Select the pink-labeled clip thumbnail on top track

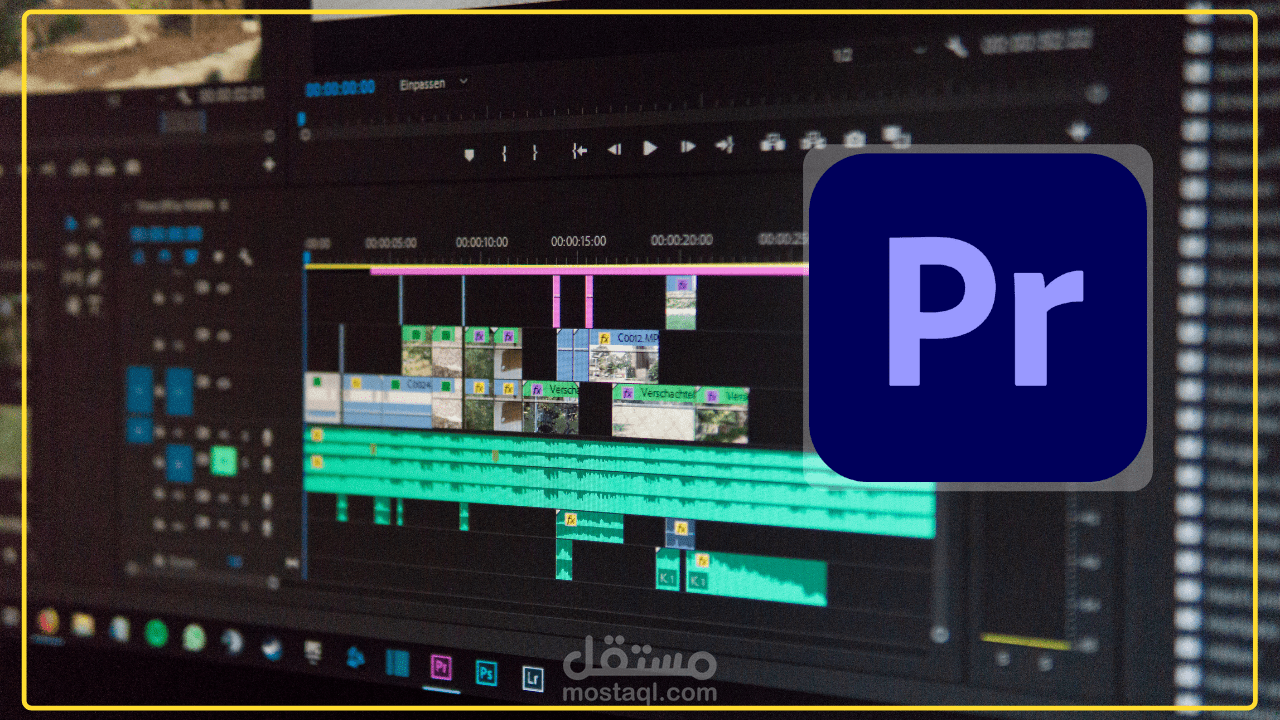coord(681,301)
